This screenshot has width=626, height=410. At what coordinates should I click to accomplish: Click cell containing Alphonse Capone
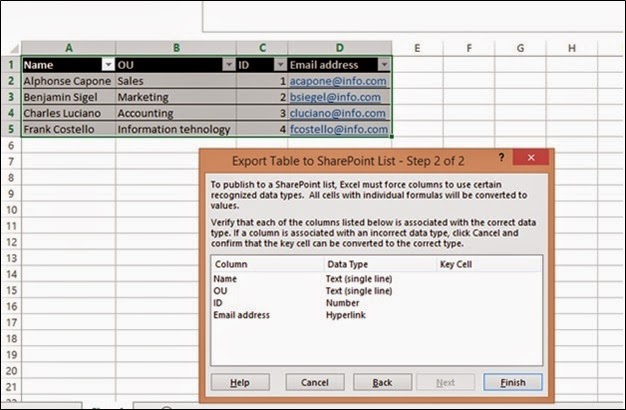pyautogui.click(x=69, y=81)
